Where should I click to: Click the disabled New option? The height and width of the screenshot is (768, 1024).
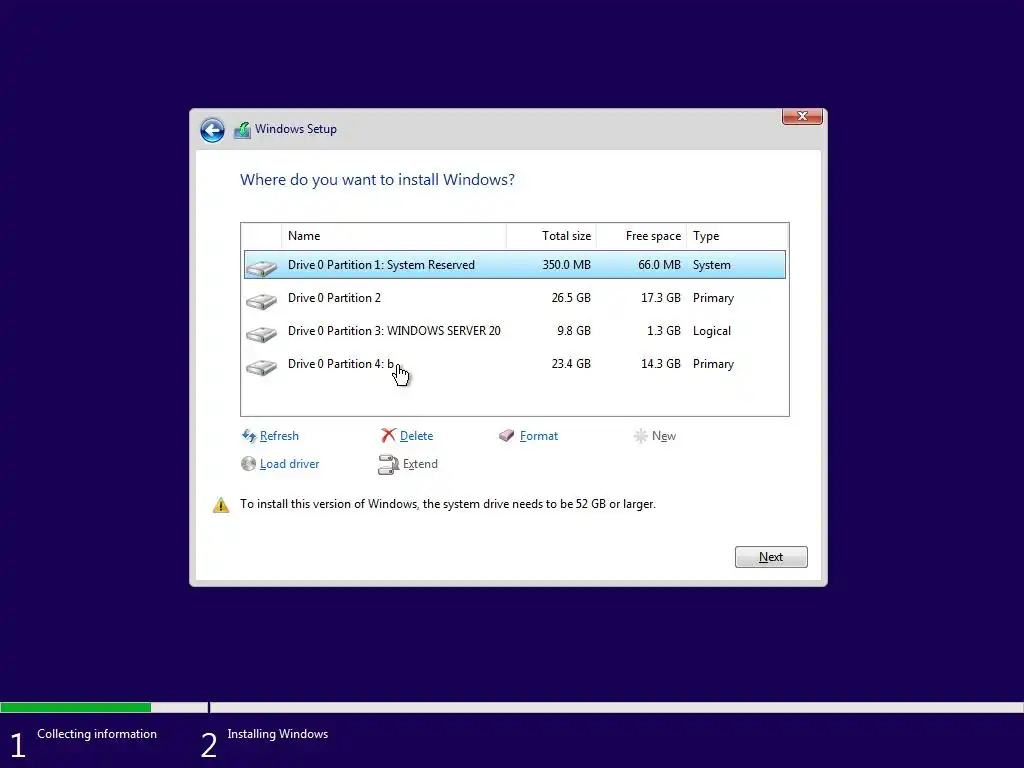point(664,436)
